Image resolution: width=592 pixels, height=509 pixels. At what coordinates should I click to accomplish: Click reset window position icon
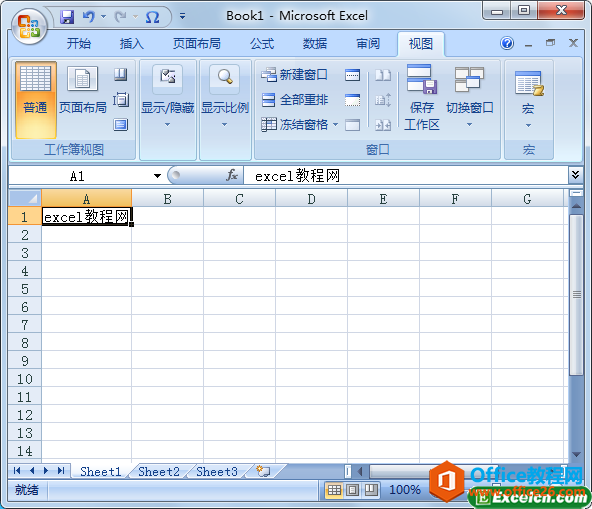(383, 125)
